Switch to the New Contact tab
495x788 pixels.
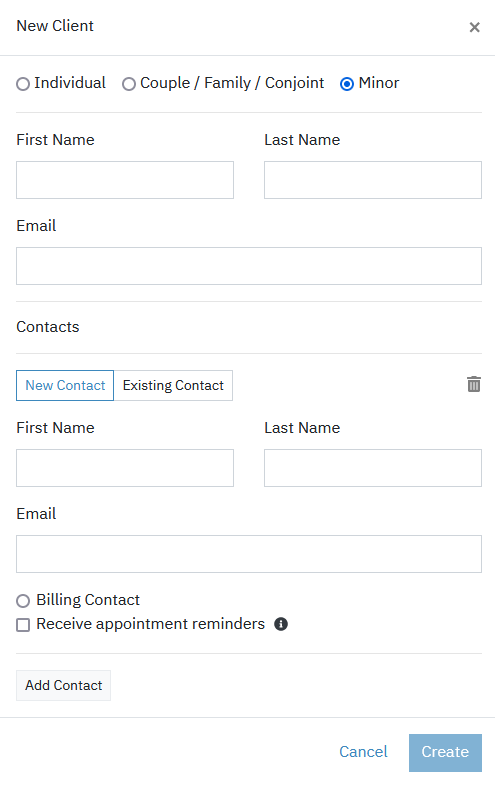click(65, 385)
